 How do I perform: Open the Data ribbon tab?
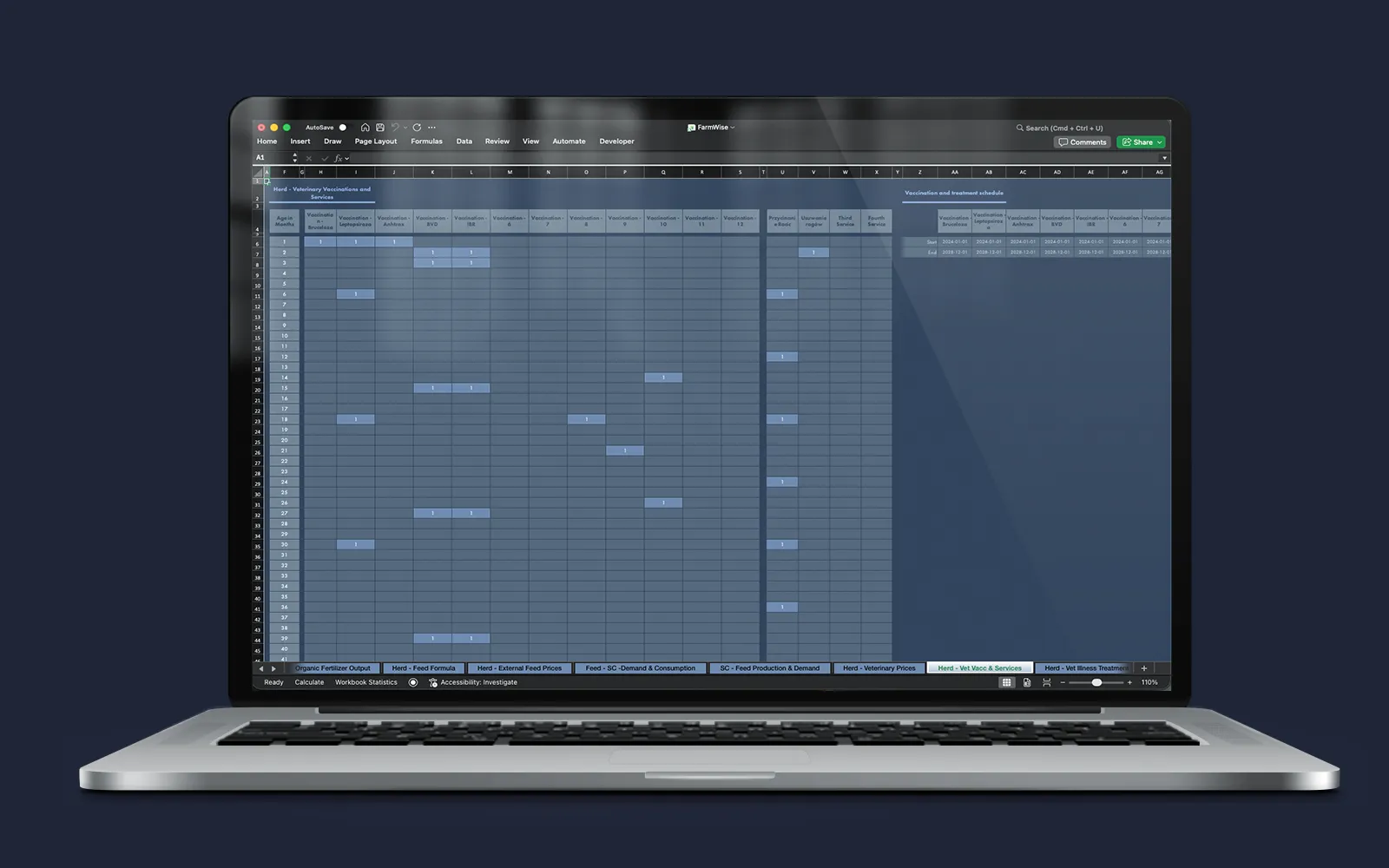point(464,141)
